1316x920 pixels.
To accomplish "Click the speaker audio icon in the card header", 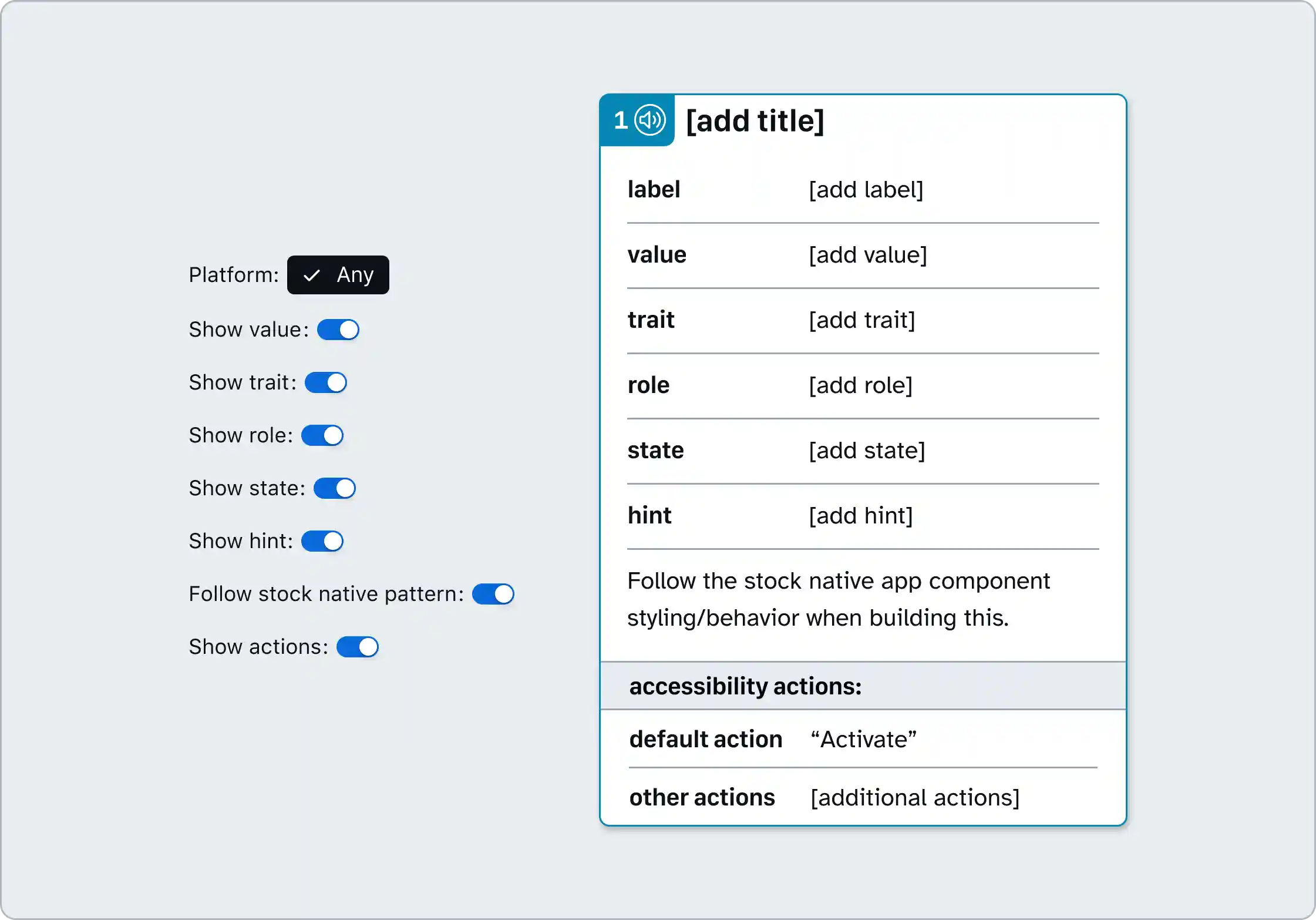I will pyautogui.click(x=649, y=119).
